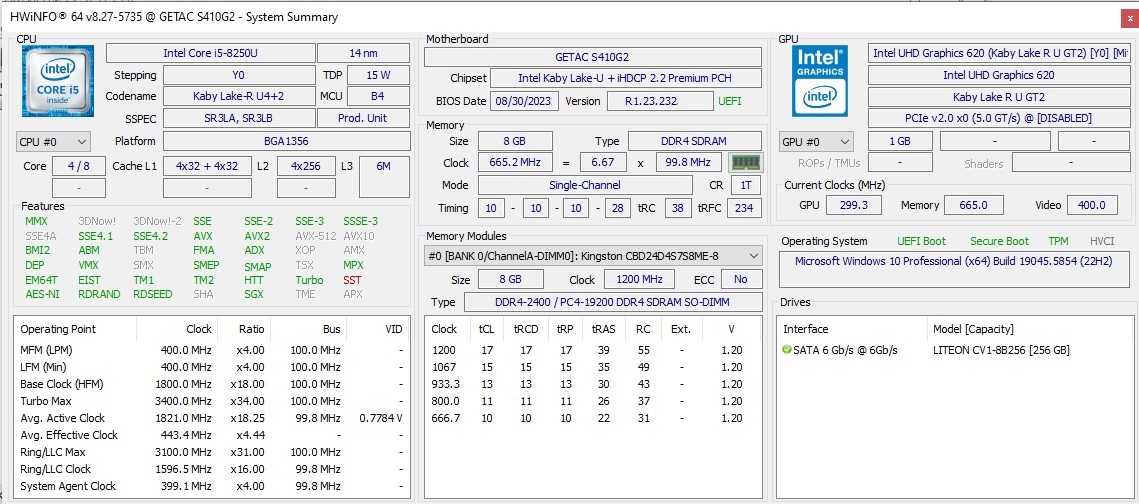Click the Microsoft Windows 10 Professional OS field
This screenshot has width=1139, height=504.
click(953, 269)
